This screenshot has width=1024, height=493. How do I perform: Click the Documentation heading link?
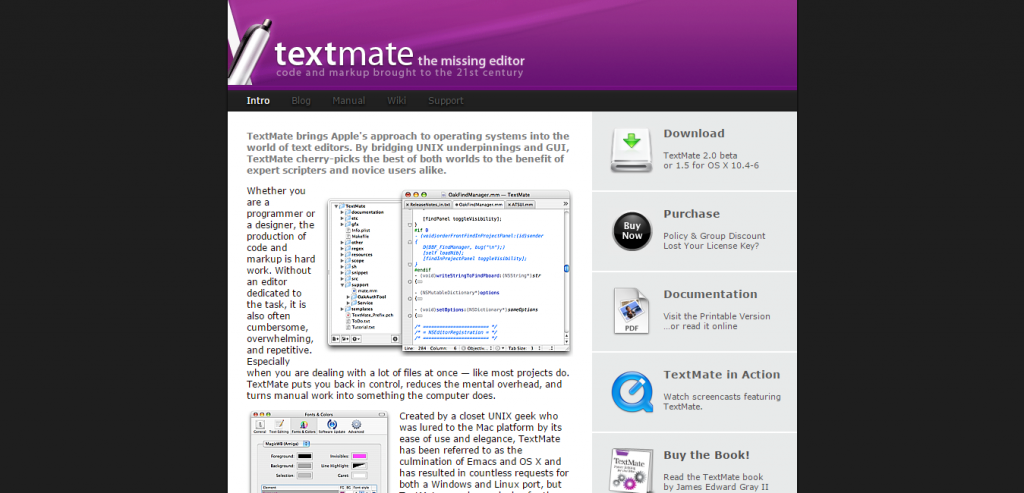click(x=711, y=294)
